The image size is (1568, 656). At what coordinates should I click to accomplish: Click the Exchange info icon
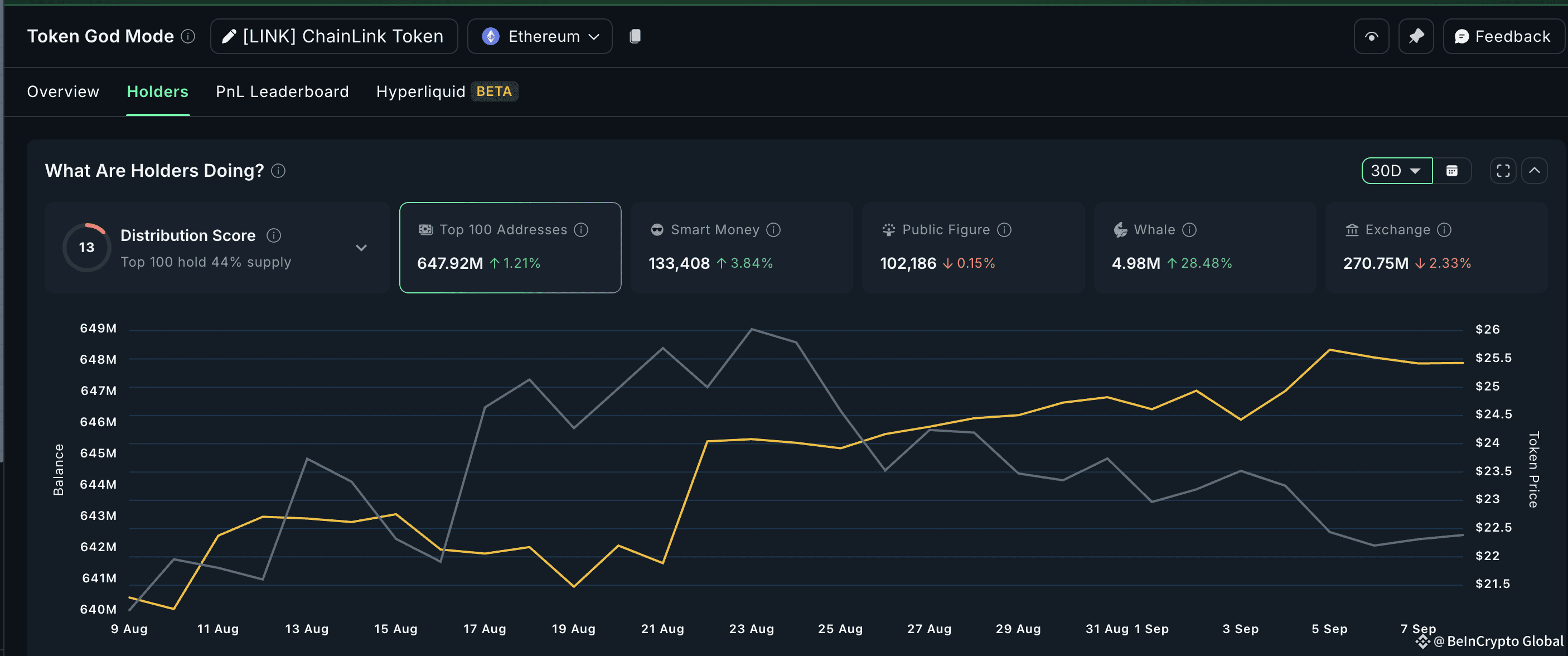(1444, 230)
